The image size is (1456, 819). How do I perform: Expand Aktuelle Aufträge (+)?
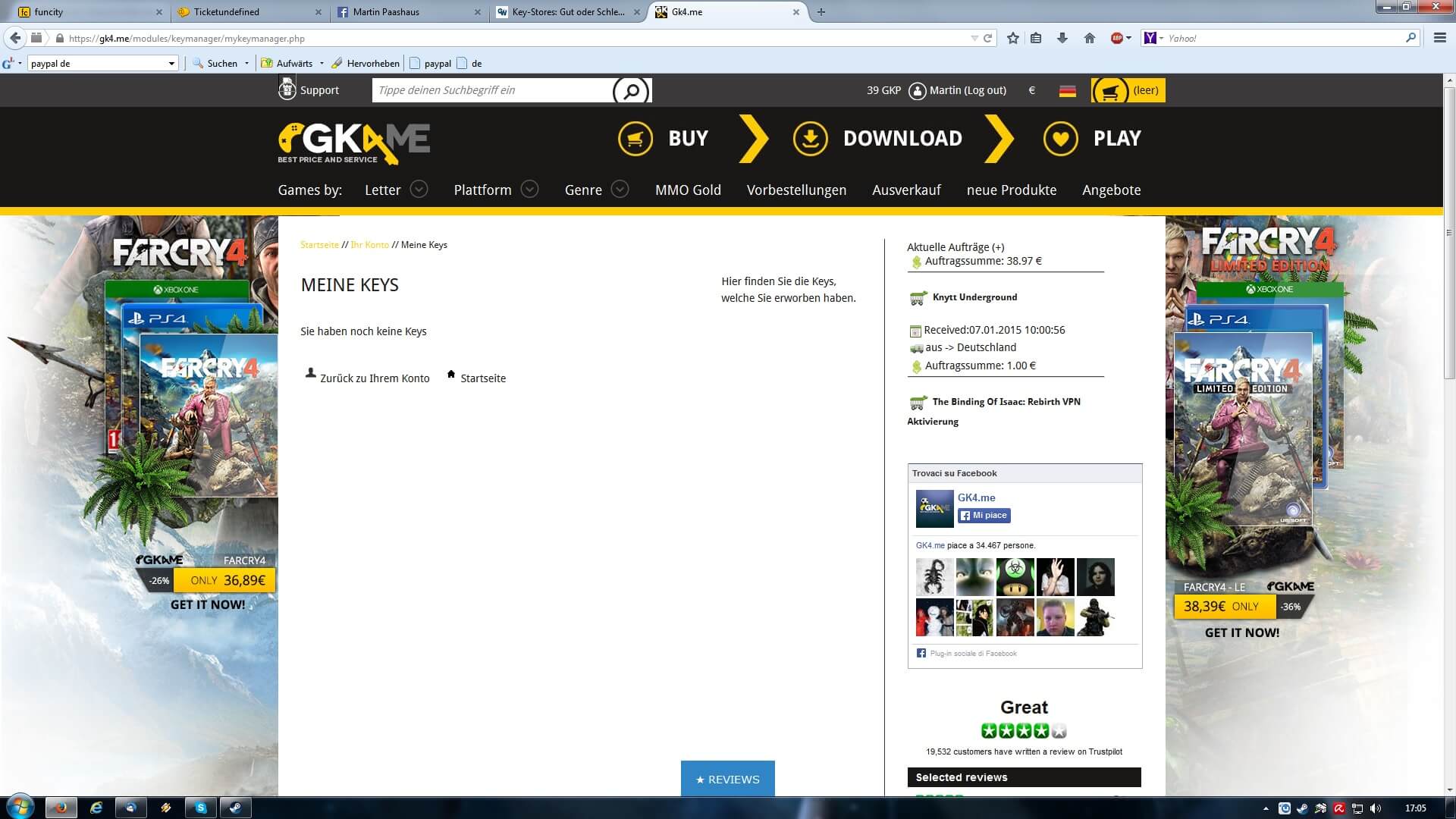click(955, 247)
